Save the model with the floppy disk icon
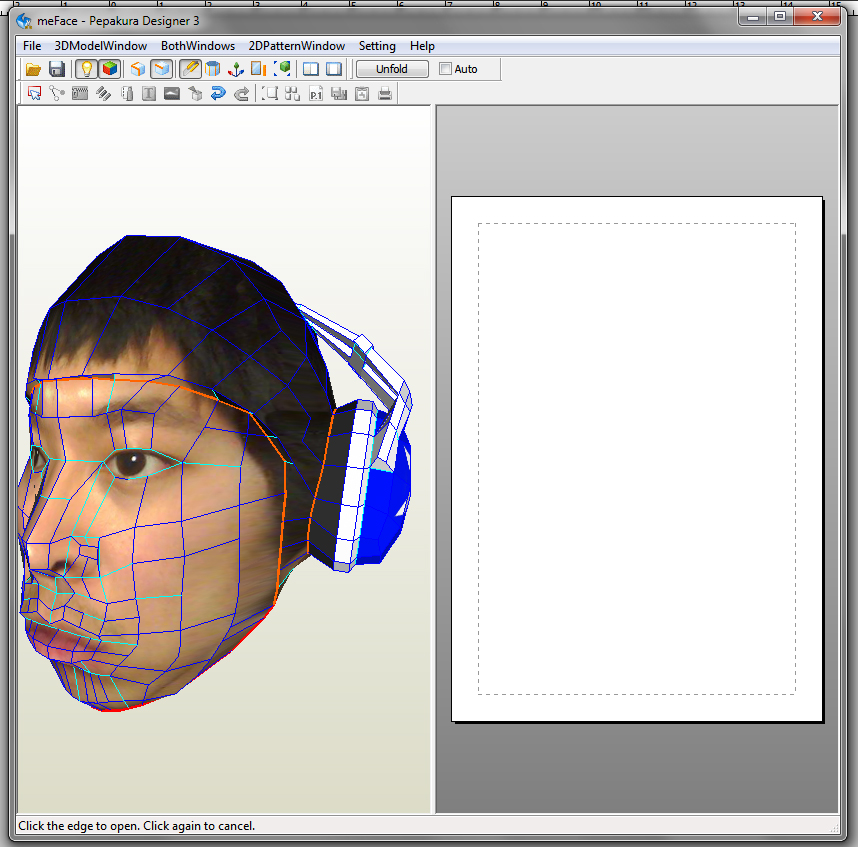This screenshot has width=858, height=847. pos(57,69)
